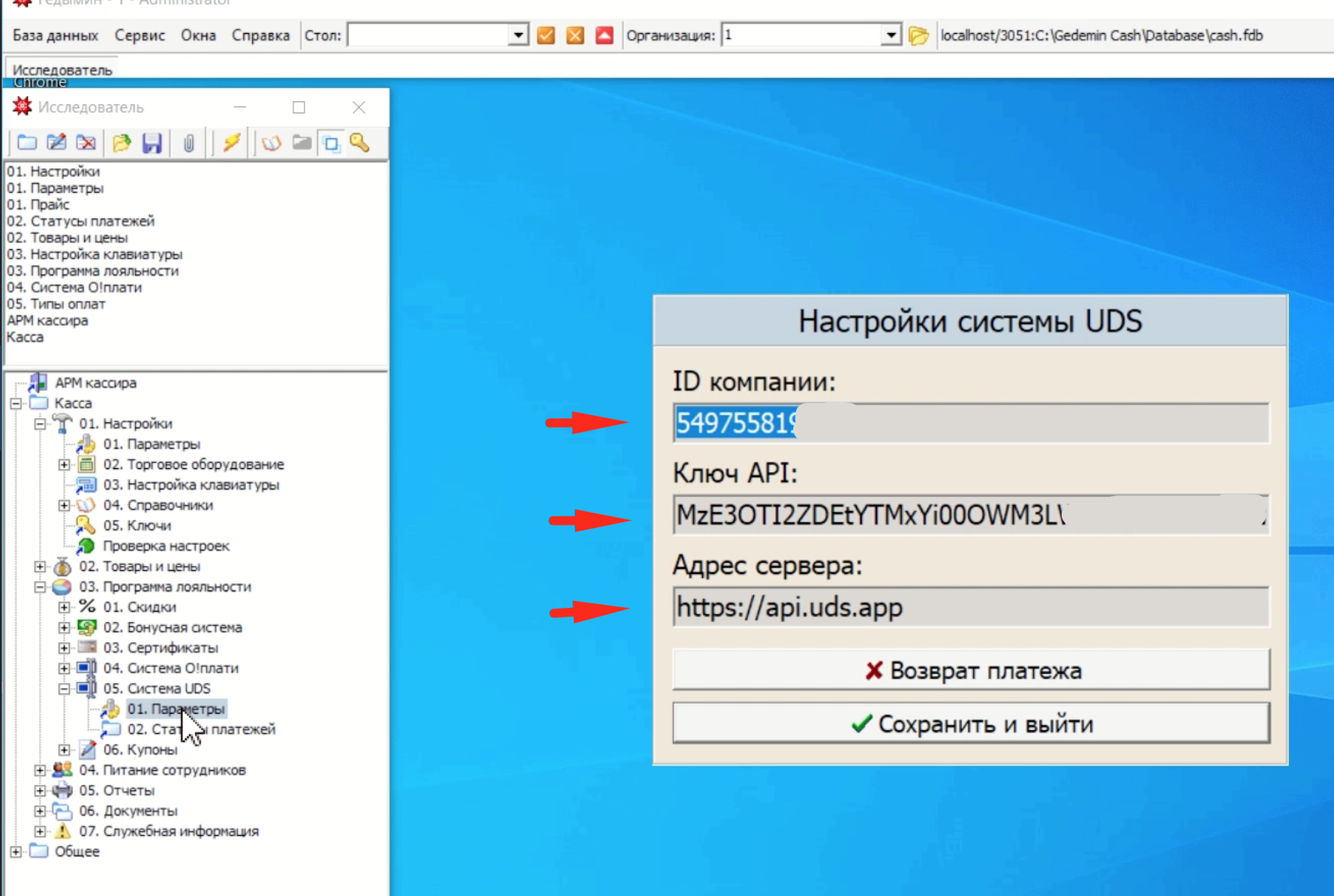Select 06. Документы tree item
1334x896 pixels.
point(128,810)
